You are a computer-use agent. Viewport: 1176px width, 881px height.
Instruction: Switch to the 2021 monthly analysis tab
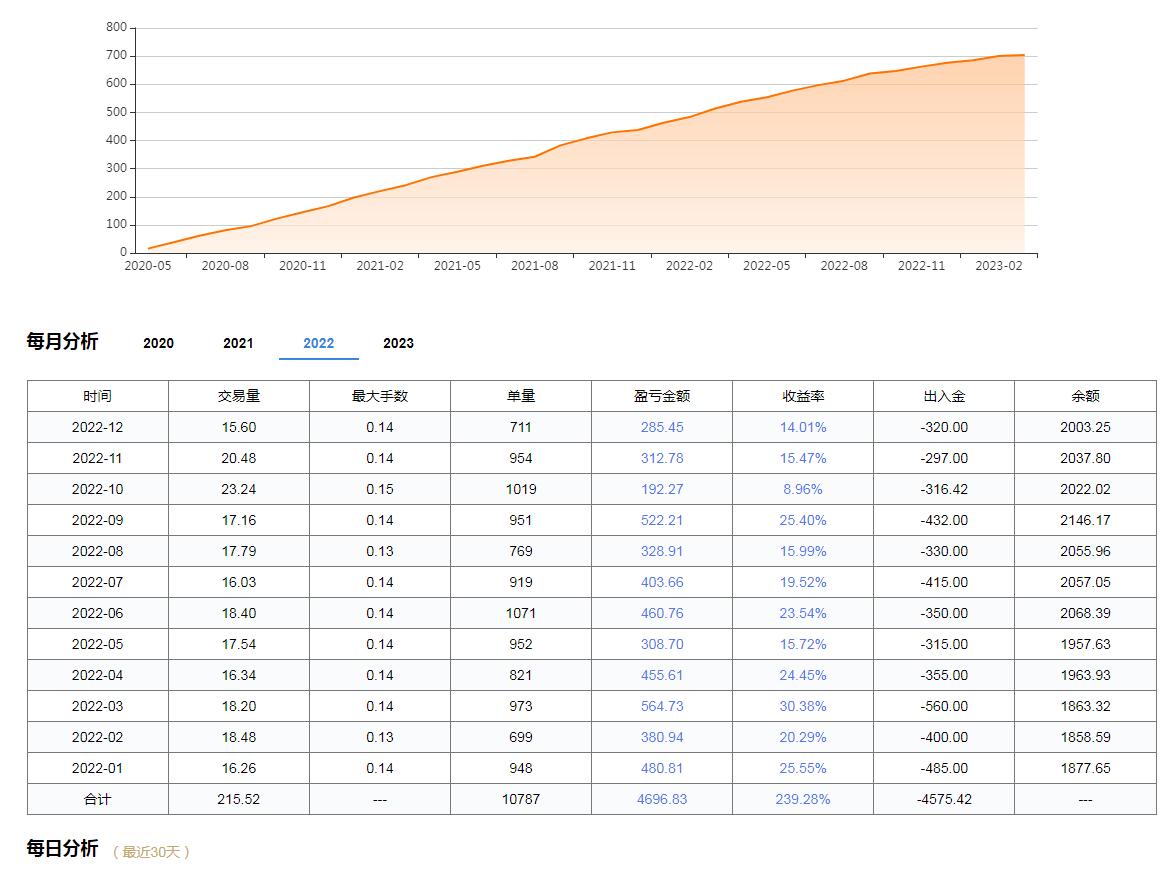coord(238,343)
